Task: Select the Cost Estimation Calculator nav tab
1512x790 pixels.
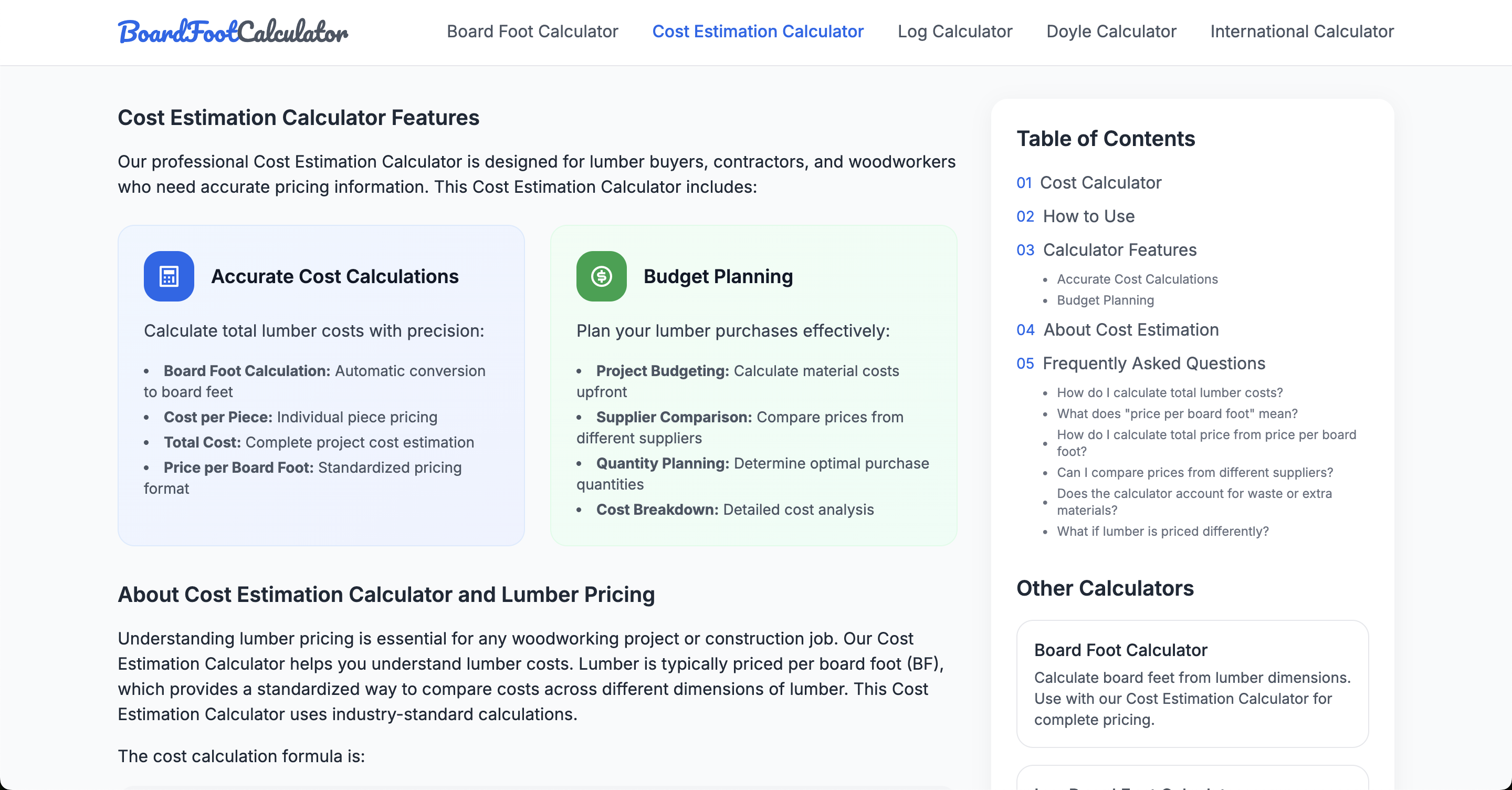Action: click(x=758, y=31)
